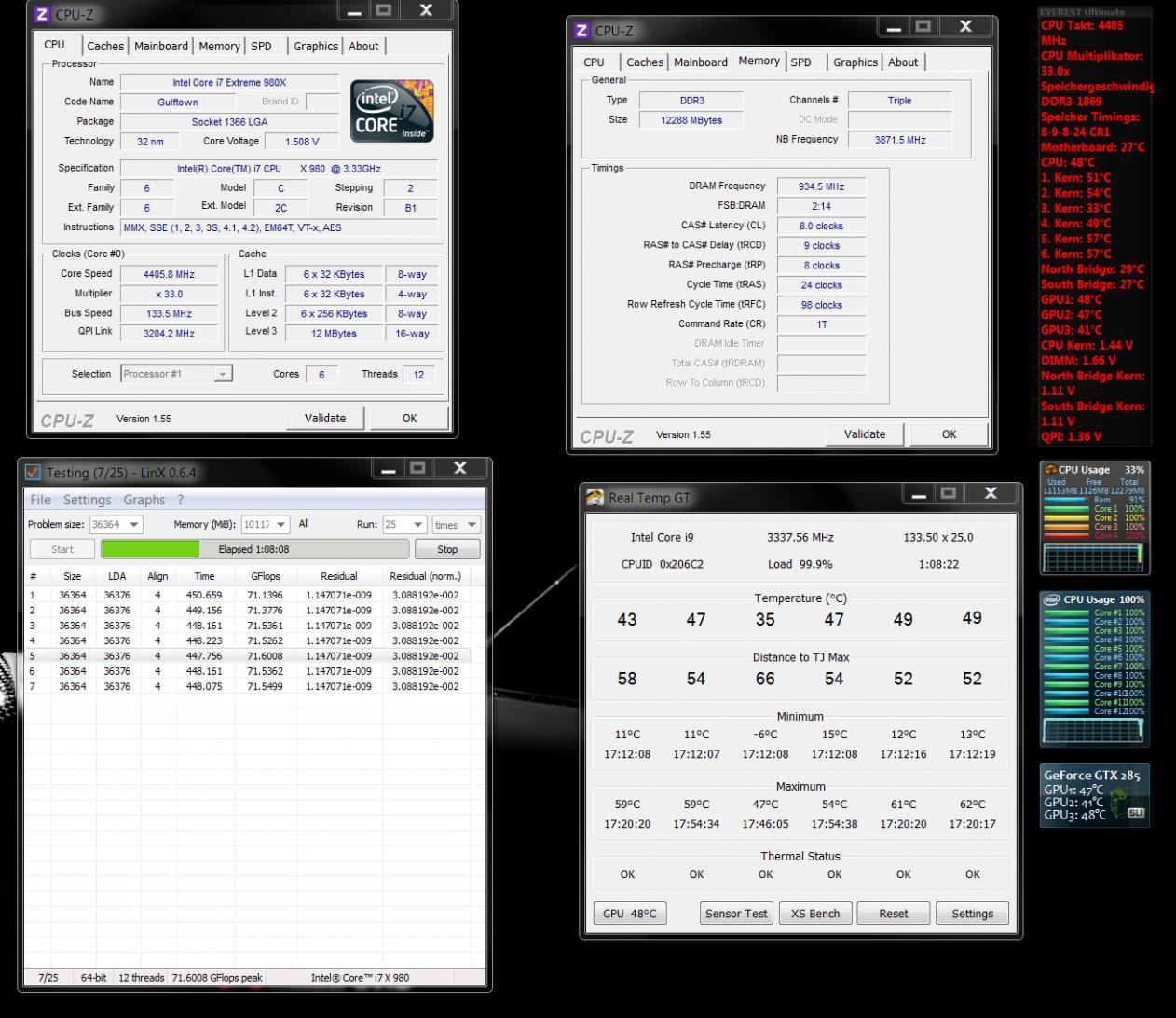
Task: Open the SPD tab in CPU-Z Memory window
Action: pyautogui.click(x=801, y=62)
